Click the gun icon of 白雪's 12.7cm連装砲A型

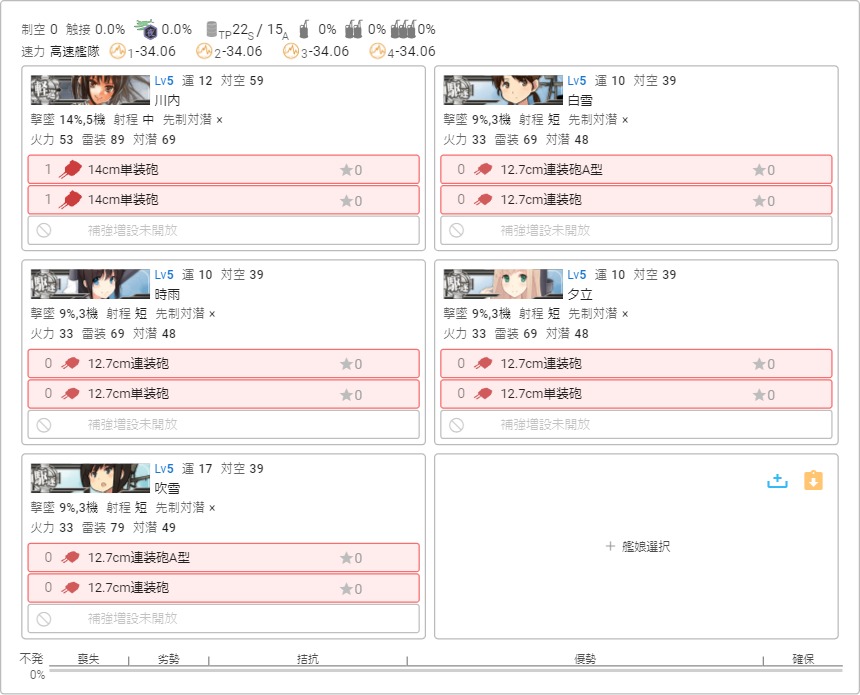point(483,169)
